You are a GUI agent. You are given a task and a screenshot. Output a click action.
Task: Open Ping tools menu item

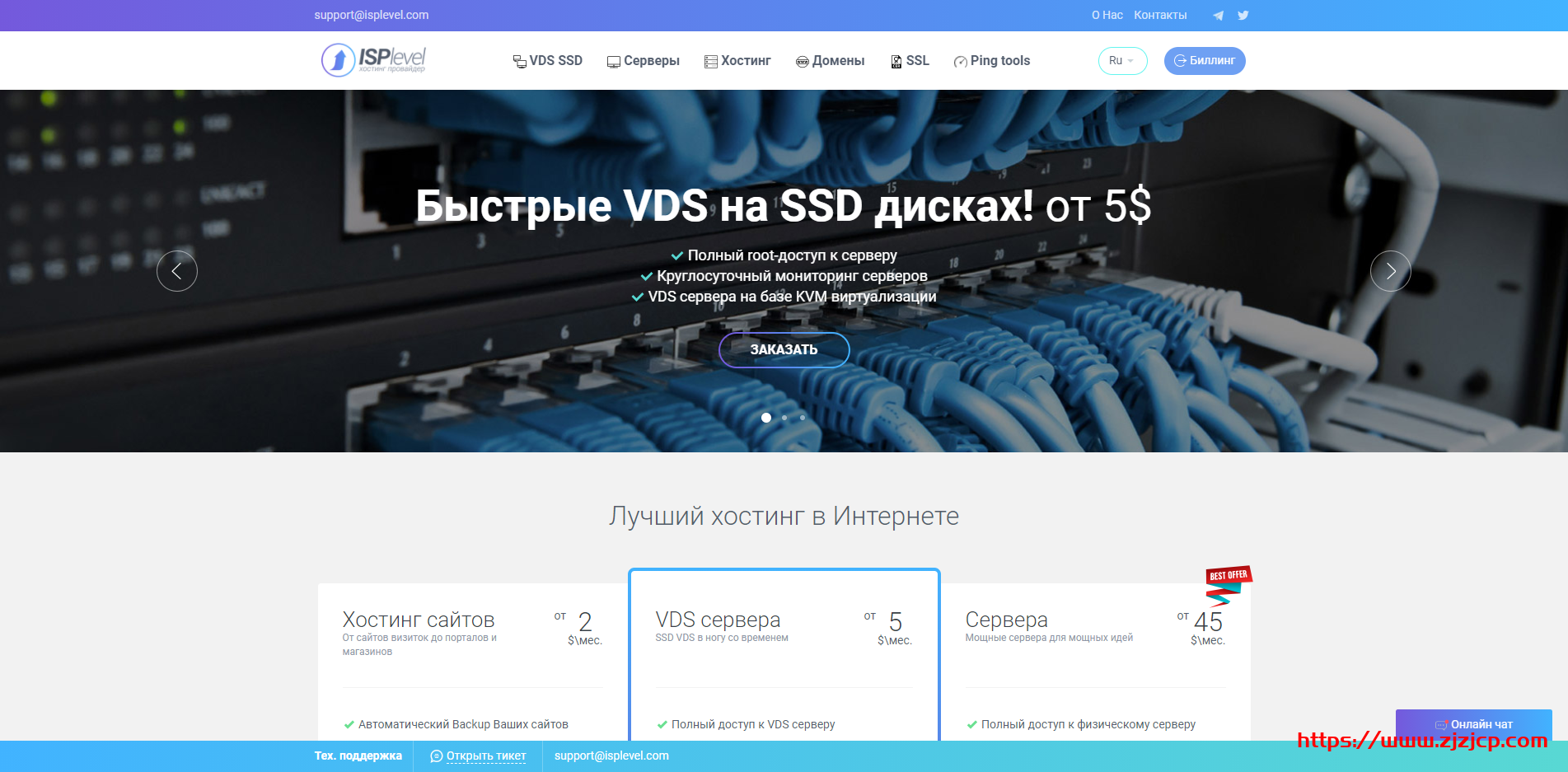click(992, 61)
